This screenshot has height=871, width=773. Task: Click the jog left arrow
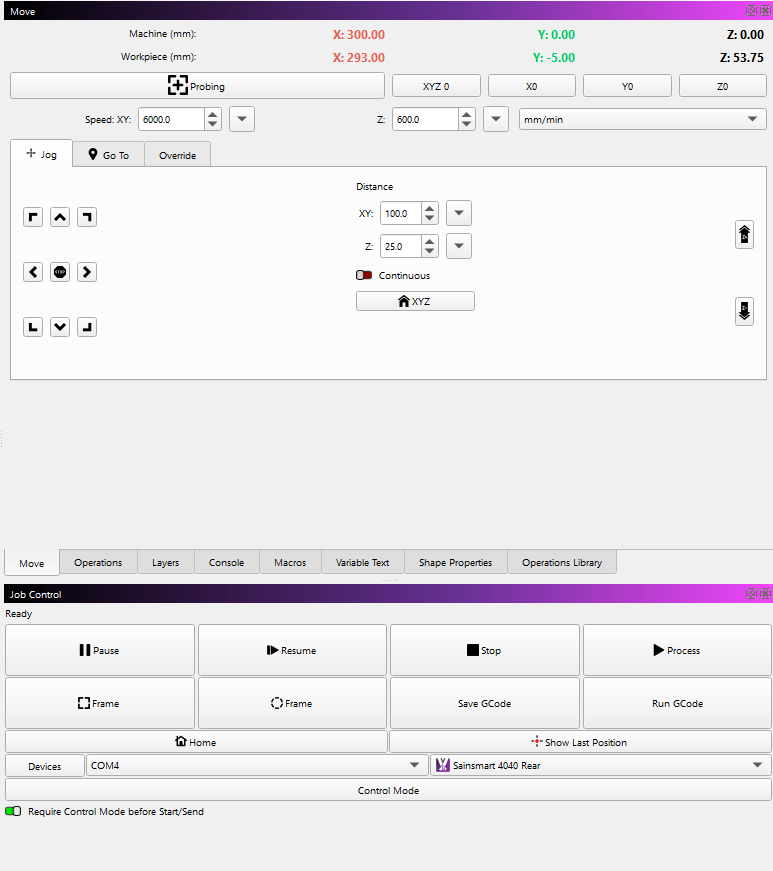pyautogui.click(x=34, y=272)
